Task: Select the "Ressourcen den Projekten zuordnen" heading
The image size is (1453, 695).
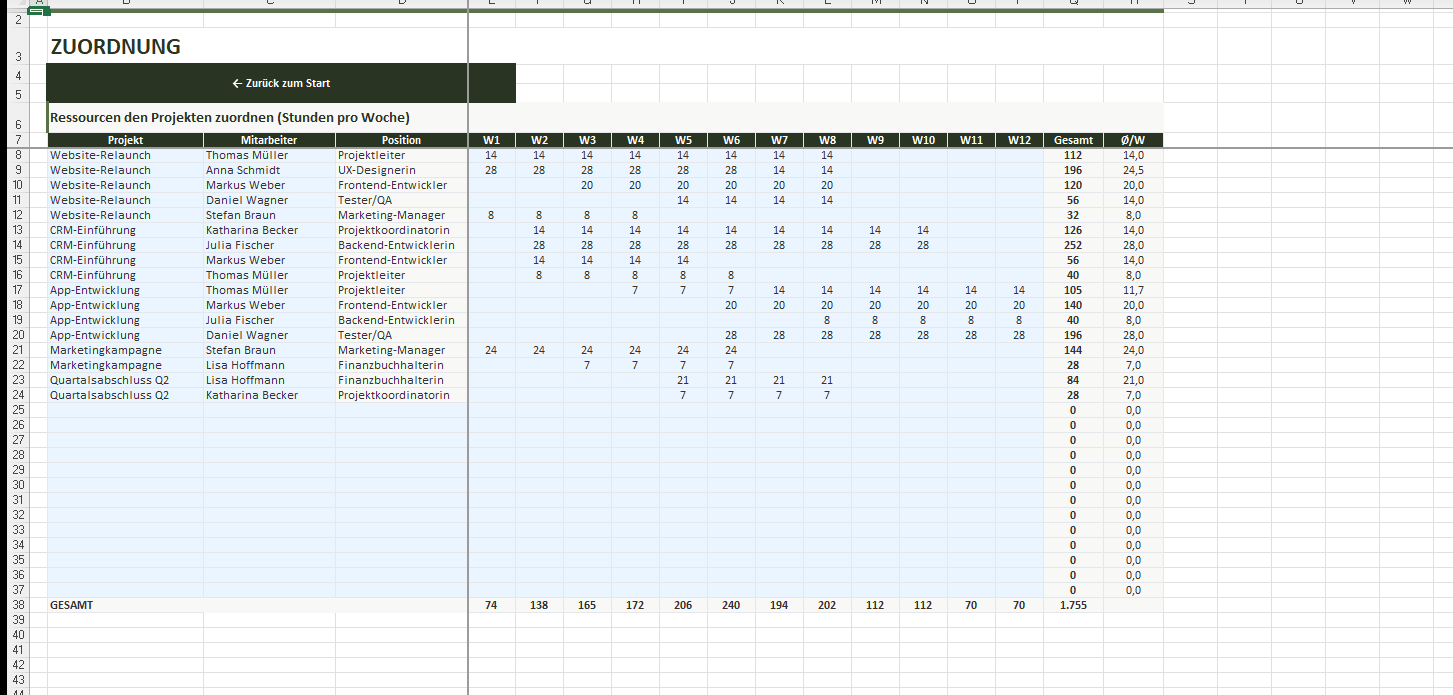Action: coord(230,117)
